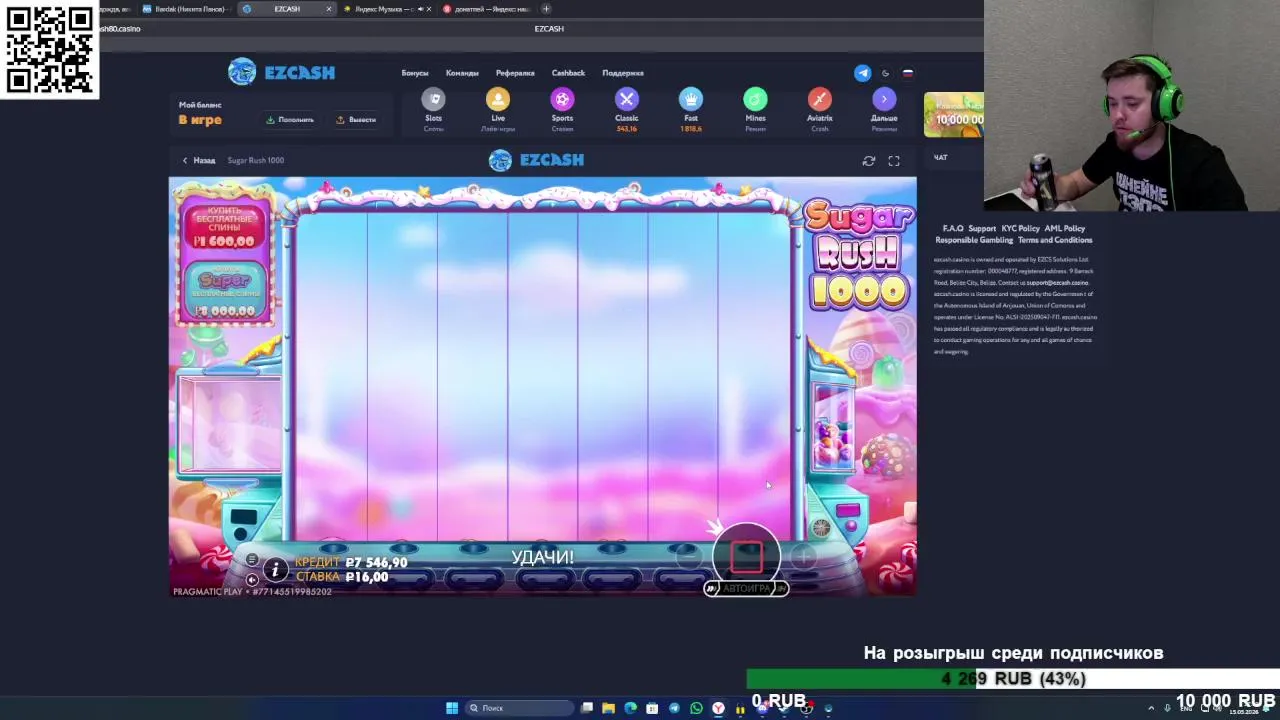Image resolution: width=1280 pixels, height=720 pixels.
Task: Go back using the Назад link
Action: (x=199, y=160)
